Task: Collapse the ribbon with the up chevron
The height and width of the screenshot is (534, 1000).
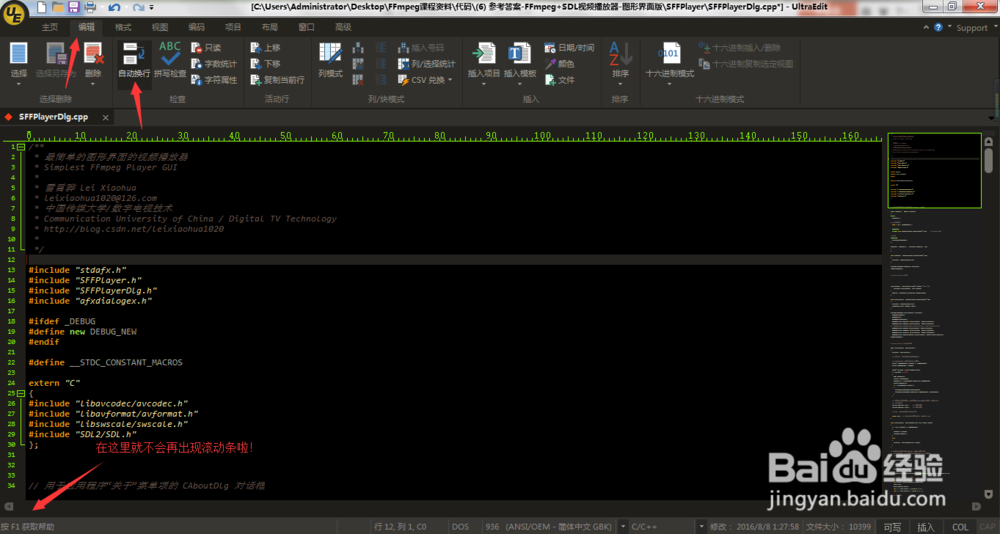Action: (x=926, y=27)
